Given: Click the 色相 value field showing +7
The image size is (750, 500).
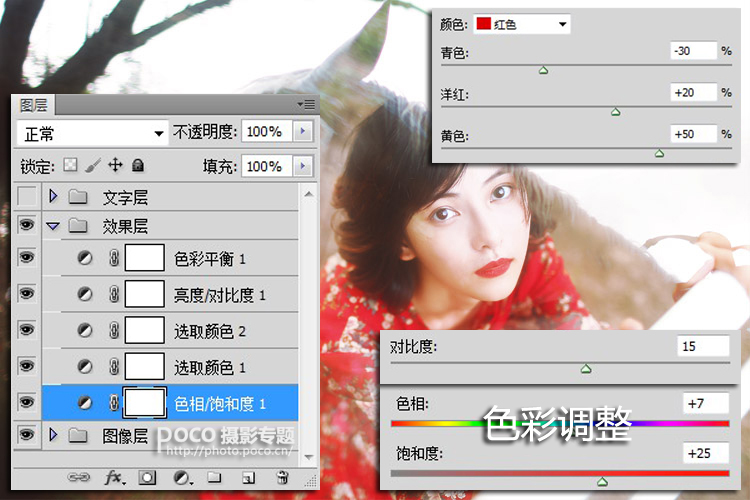Looking at the screenshot, I should point(706,403).
